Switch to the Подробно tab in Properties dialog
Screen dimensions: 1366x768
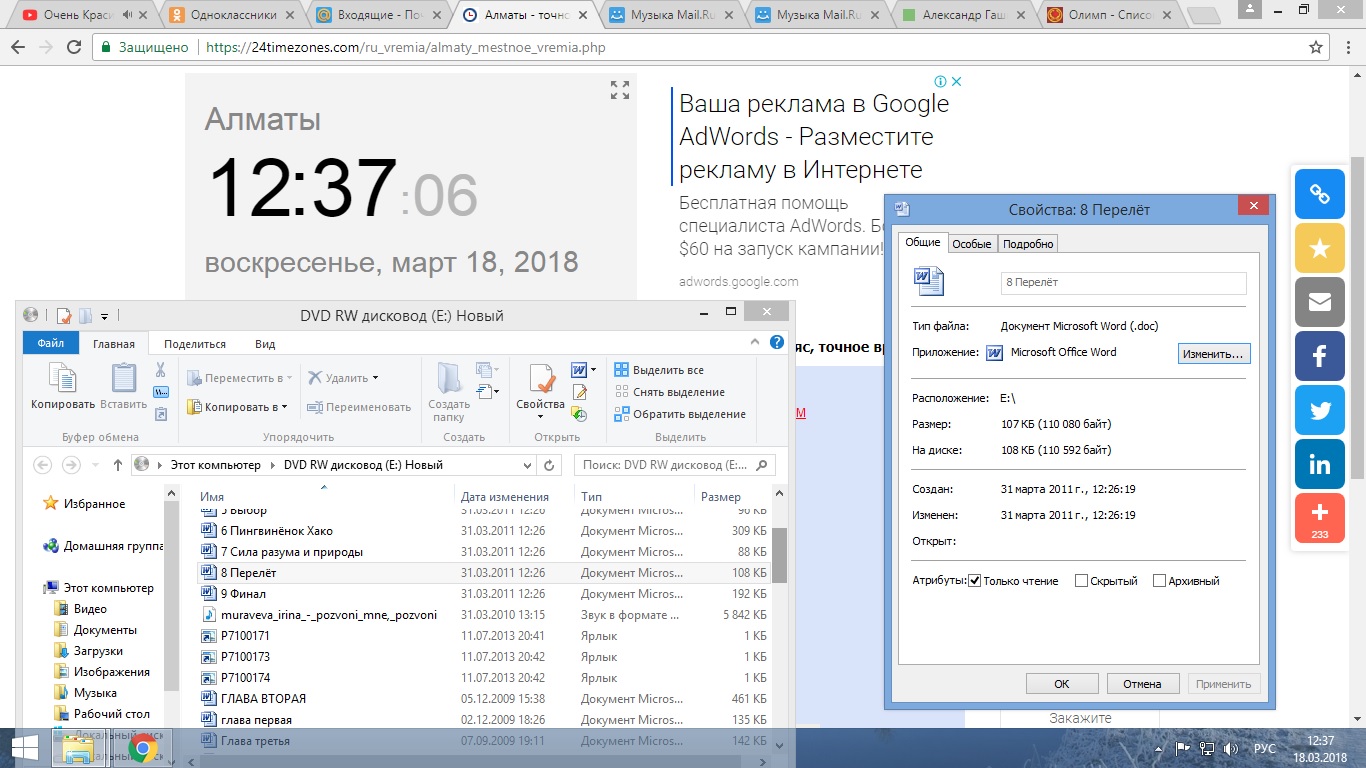click(x=1028, y=244)
